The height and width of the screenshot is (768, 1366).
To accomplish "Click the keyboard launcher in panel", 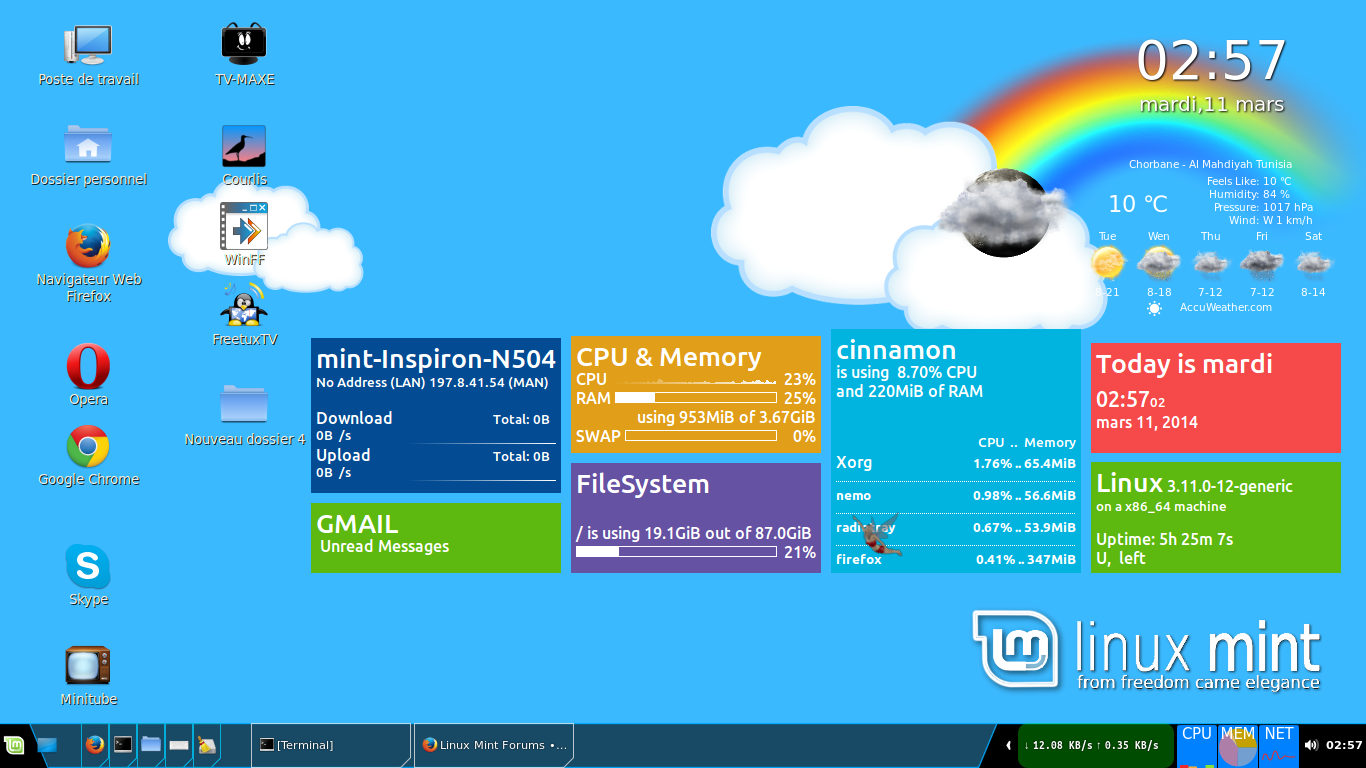I will coord(179,745).
